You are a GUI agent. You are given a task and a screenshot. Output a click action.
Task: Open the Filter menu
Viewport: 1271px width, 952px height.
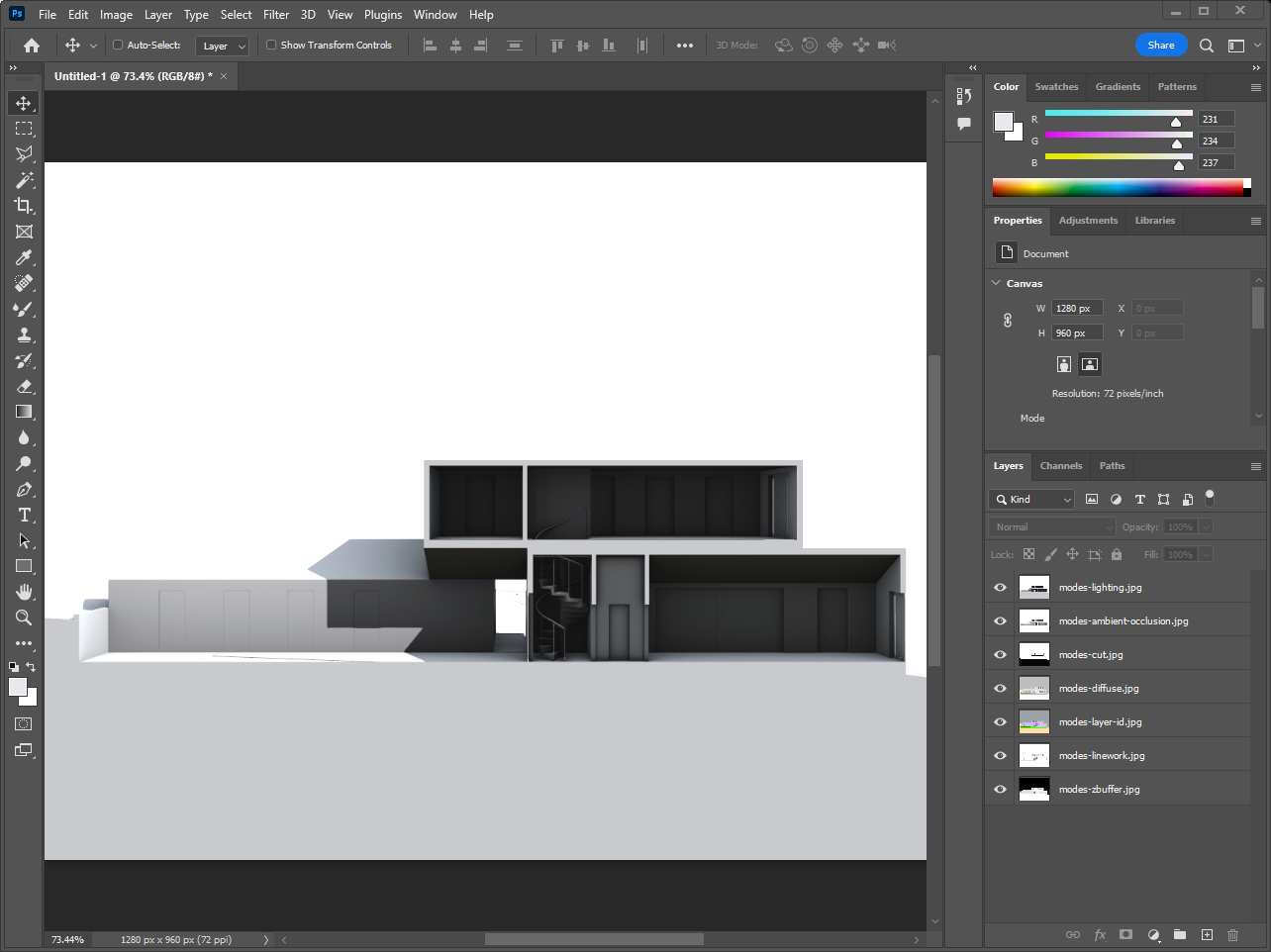(276, 15)
